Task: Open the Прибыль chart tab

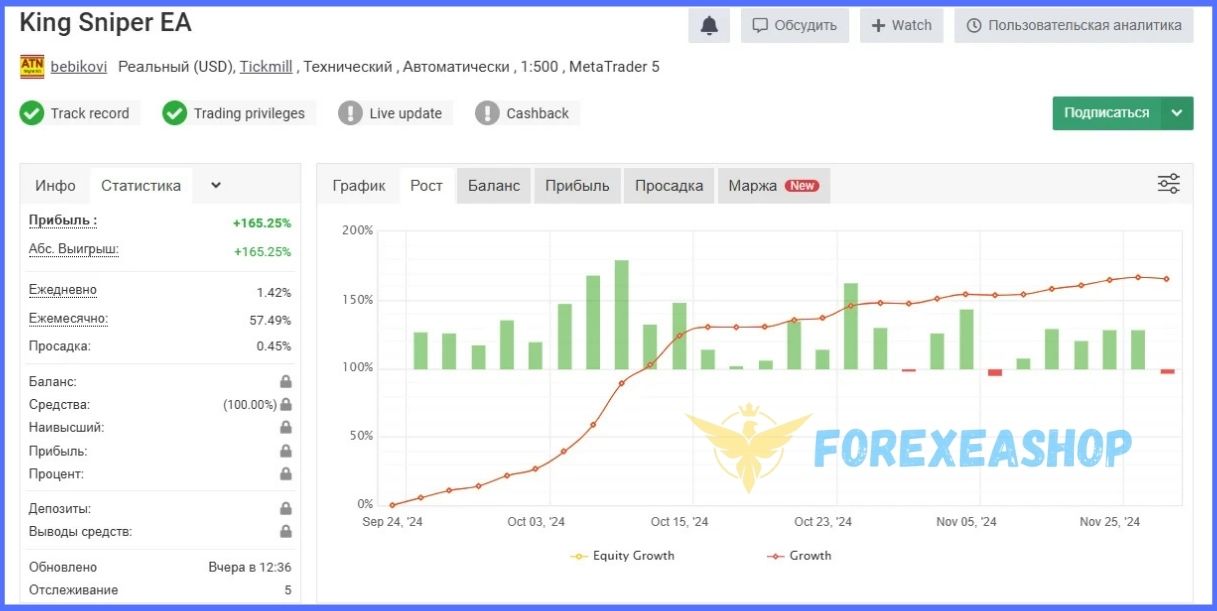Action: point(577,186)
